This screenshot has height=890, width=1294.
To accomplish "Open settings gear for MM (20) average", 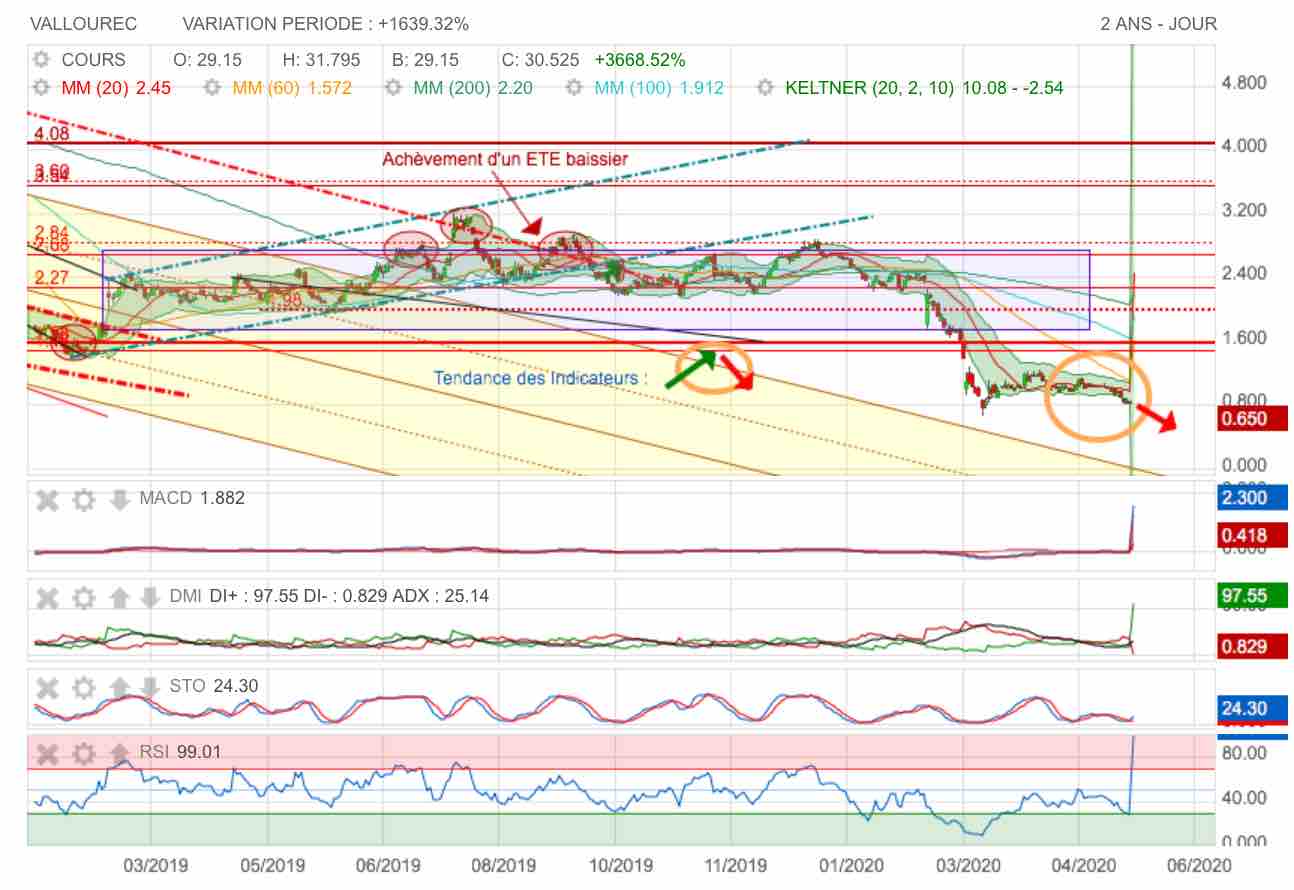I will [x=41, y=88].
